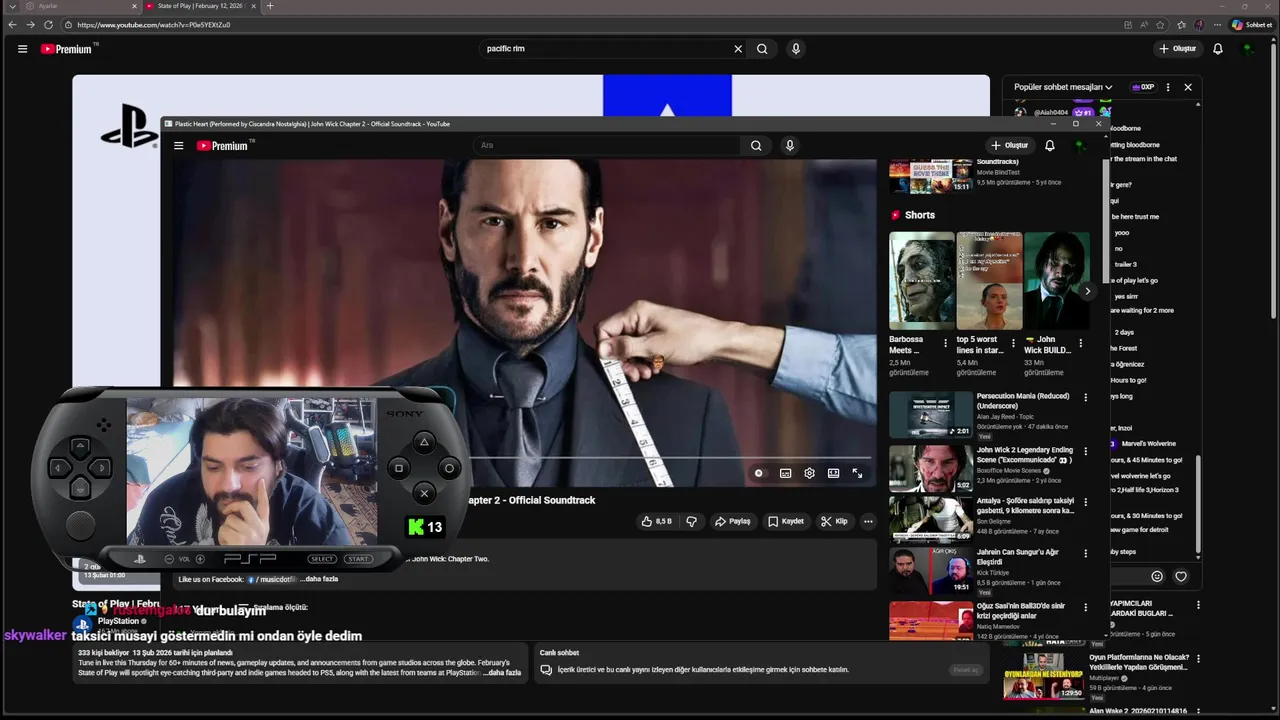
Task: Switch to the 'Ayarlar' browser tab
Action: [82, 6]
